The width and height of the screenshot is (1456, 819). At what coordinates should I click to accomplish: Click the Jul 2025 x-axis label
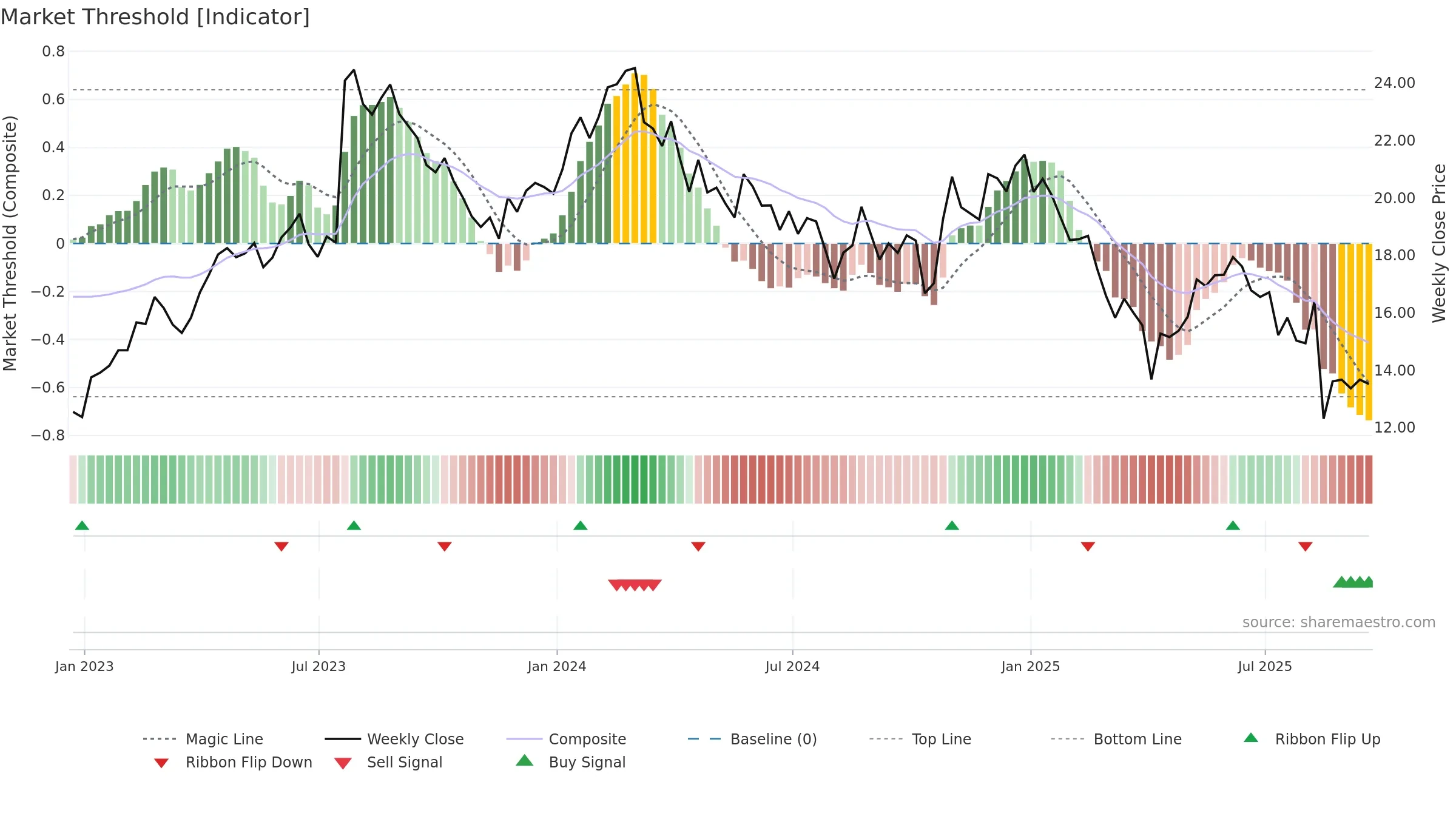[x=1265, y=666]
